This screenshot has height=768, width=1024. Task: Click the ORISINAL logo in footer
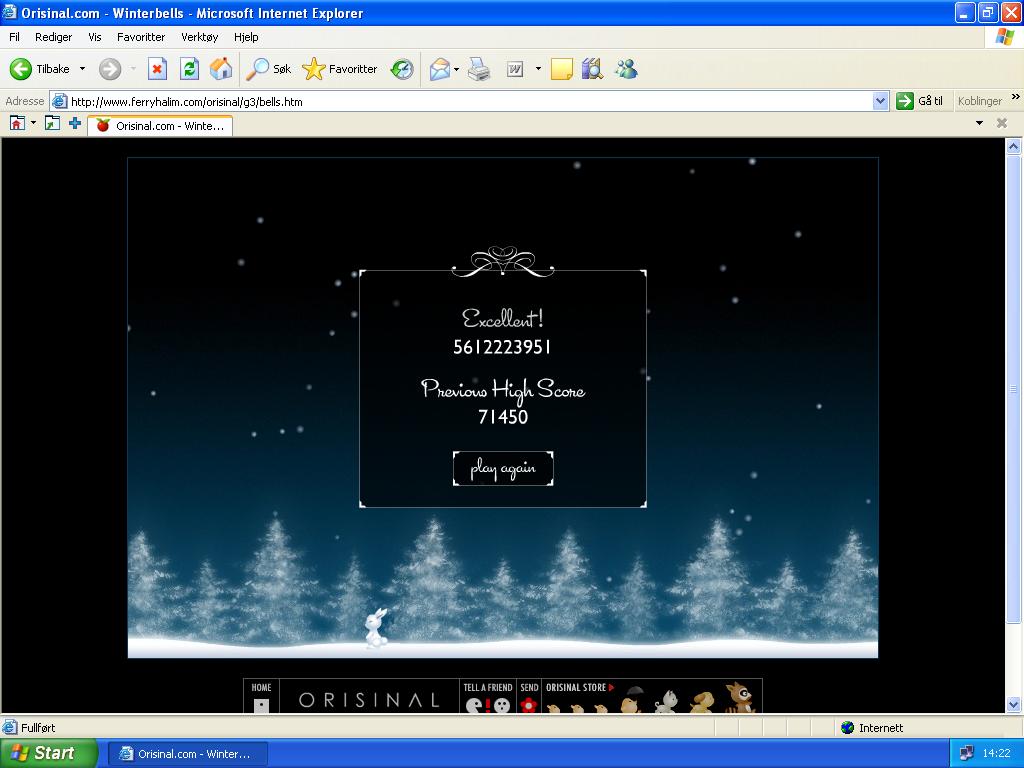click(x=369, y=700)
